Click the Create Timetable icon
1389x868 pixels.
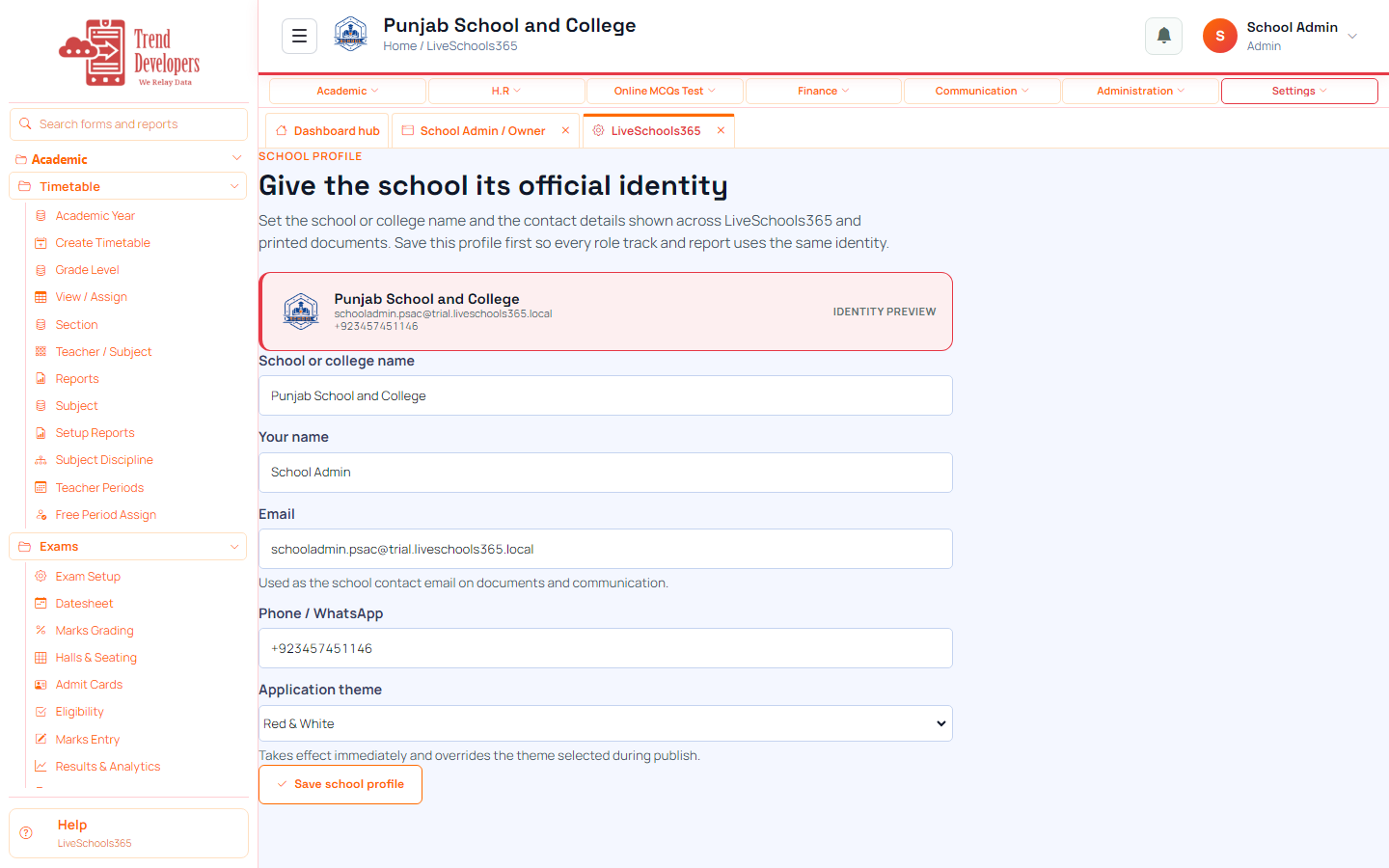click(x=41, y=243)
